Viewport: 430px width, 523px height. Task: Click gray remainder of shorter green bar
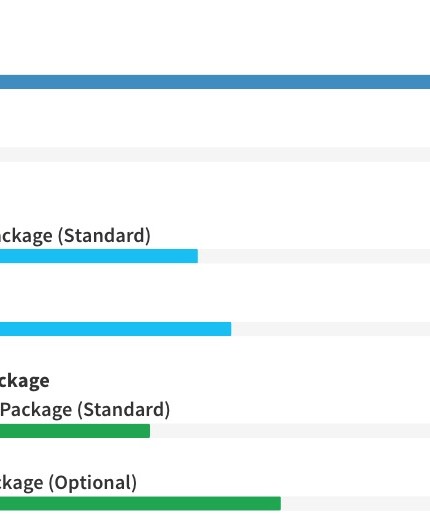pyautogui.click(x=290, y=431)
